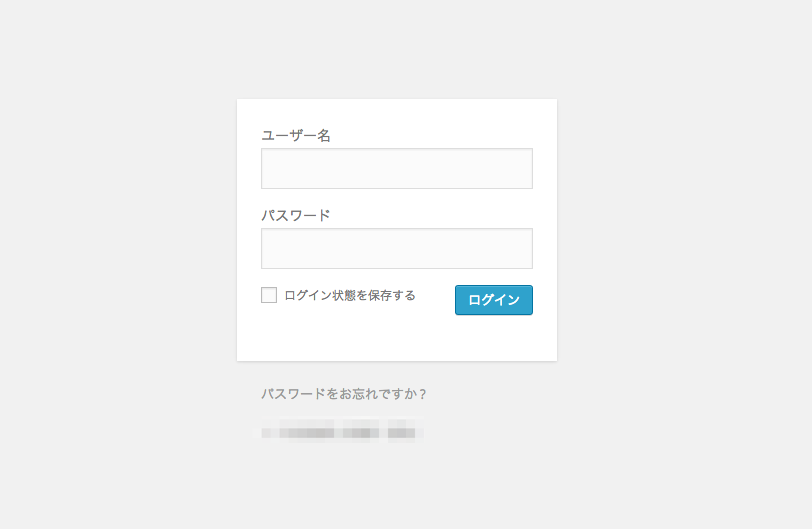Click an empty area of the white login panel

click(397, 339)
